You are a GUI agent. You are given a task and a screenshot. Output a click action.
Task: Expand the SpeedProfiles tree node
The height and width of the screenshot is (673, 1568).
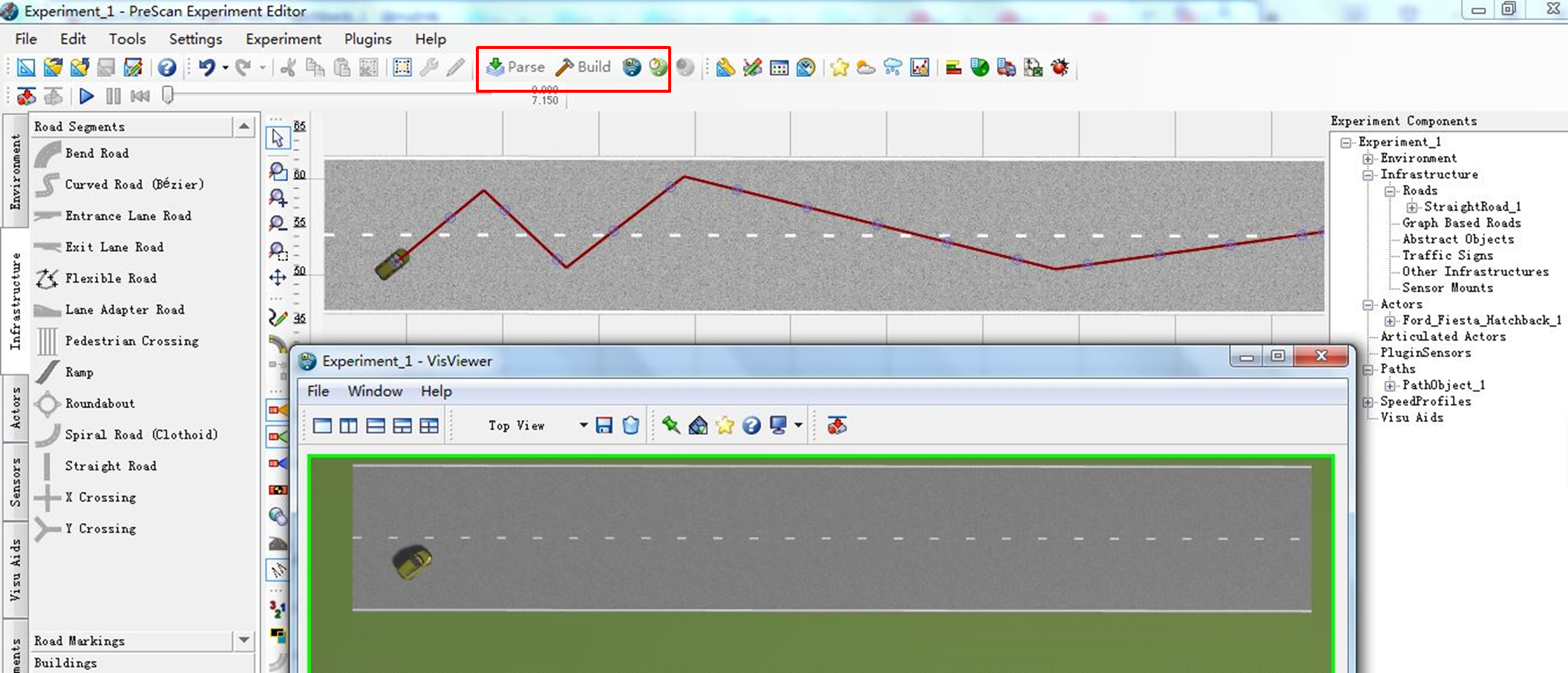(1368, 401)
